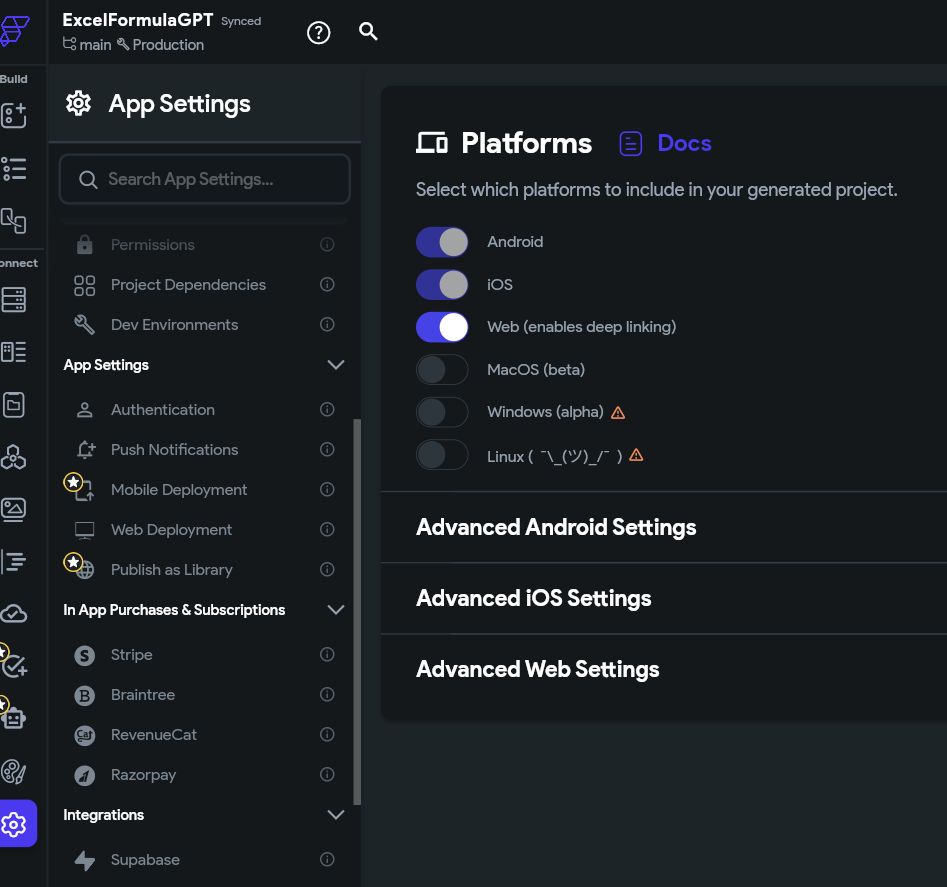
Task: Select the settings gear in sidebar
Action: (14, 824)
